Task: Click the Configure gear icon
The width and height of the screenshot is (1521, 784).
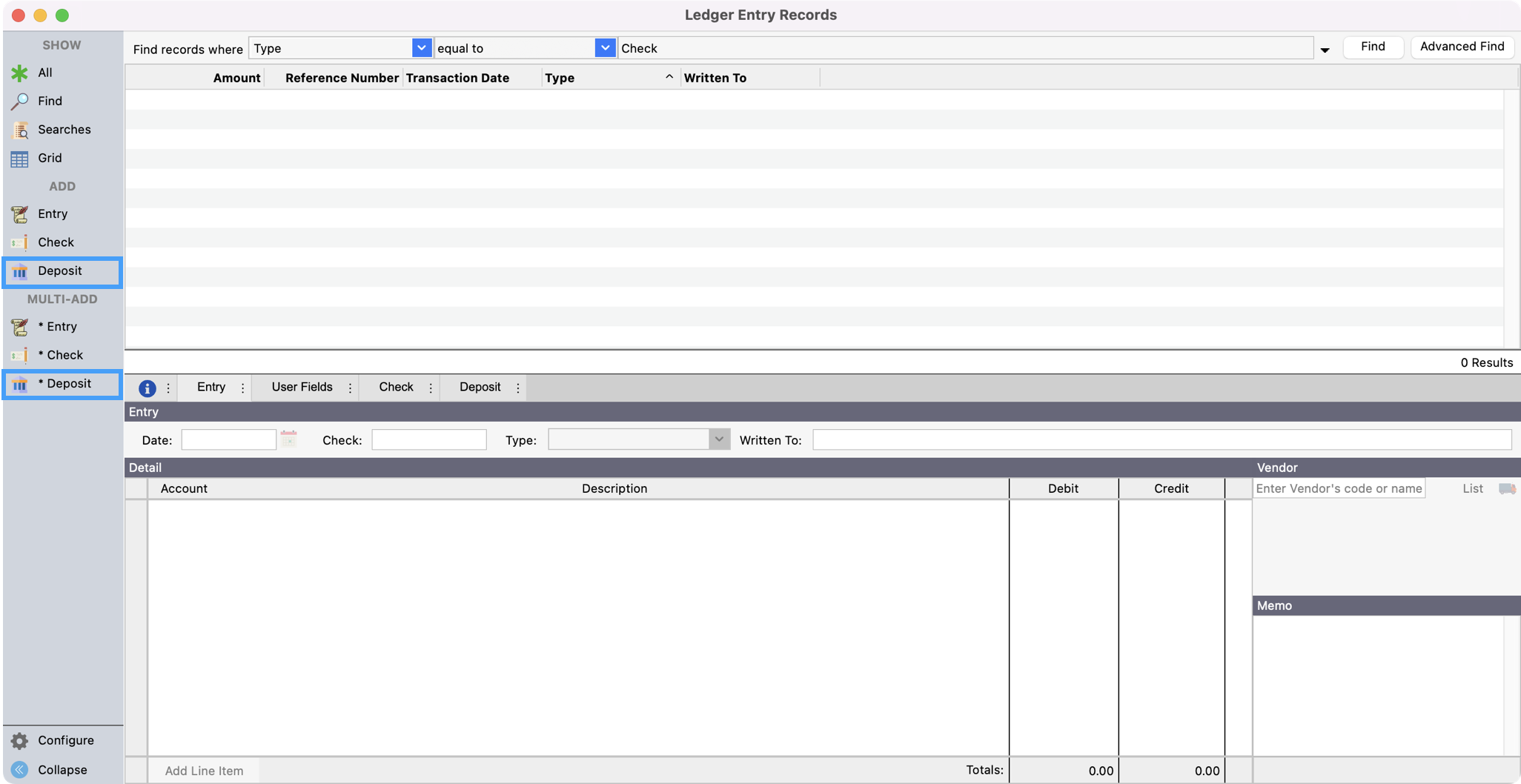Action: (19, 740)
